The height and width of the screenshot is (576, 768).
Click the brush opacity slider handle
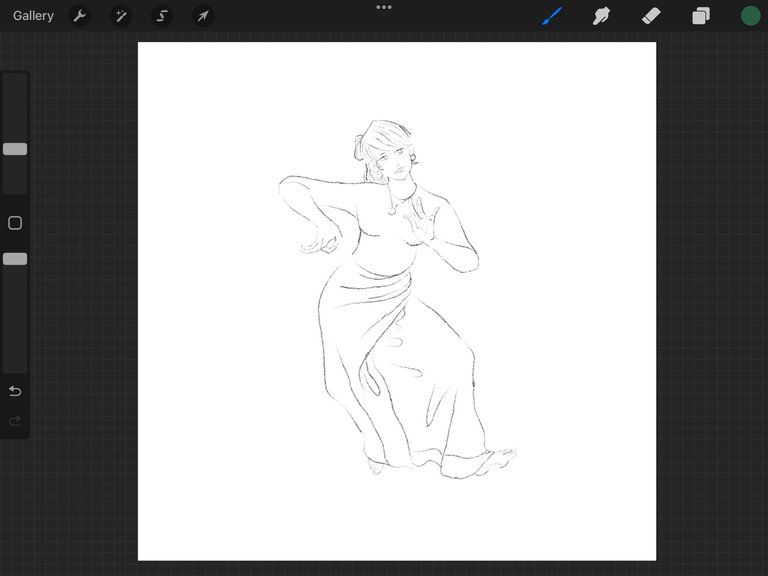click(x=15, y=259)
